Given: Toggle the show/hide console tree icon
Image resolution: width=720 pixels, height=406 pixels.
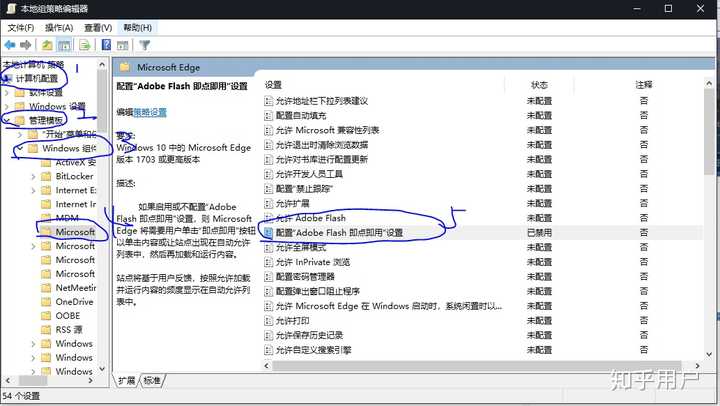Looking at the screenshot, I should pyautogui.click(x=64, y=45).
